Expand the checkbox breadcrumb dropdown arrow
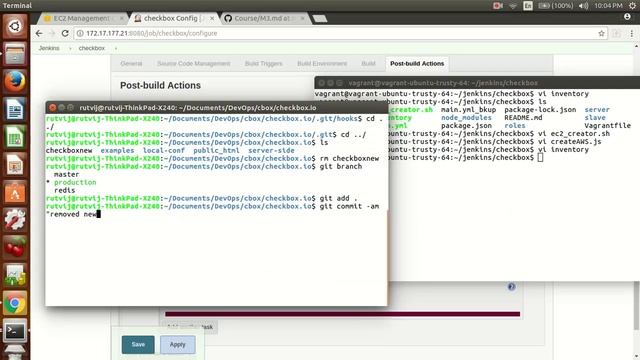 tap(116, 48)
